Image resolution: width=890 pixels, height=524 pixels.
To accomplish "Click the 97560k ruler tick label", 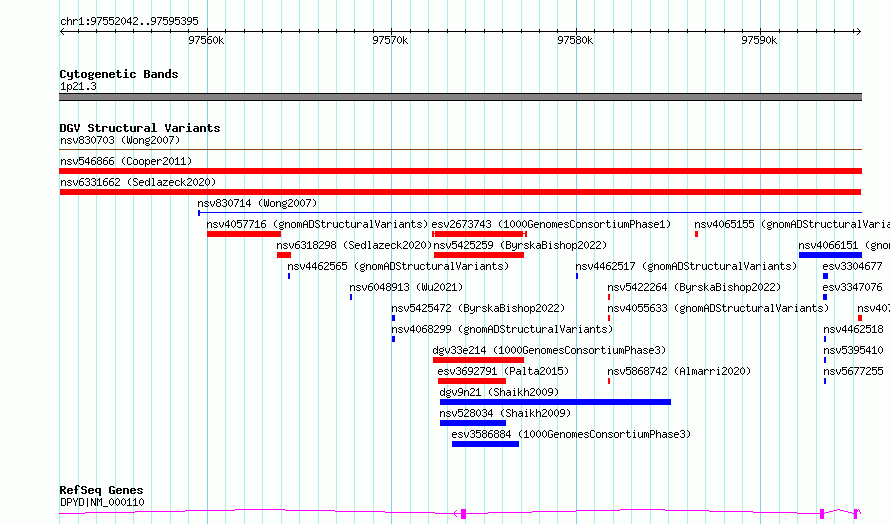I will coord(206,40).
